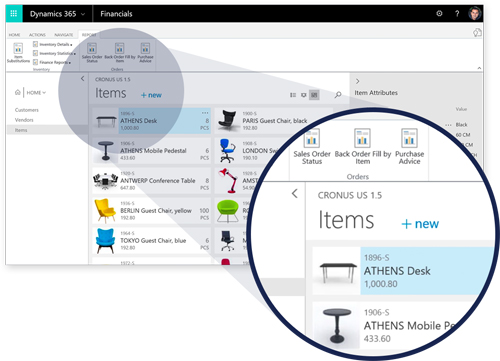The width and height of the screenshot is (500, 361).
Task: Click the Black attribute value
Action: tap(461, 125)
